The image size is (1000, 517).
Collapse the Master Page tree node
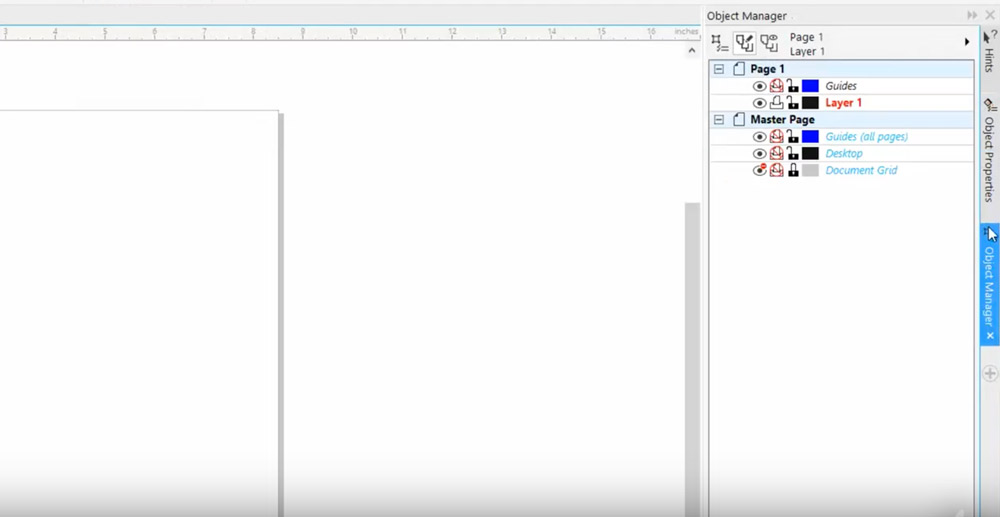(x=719, y=120)
